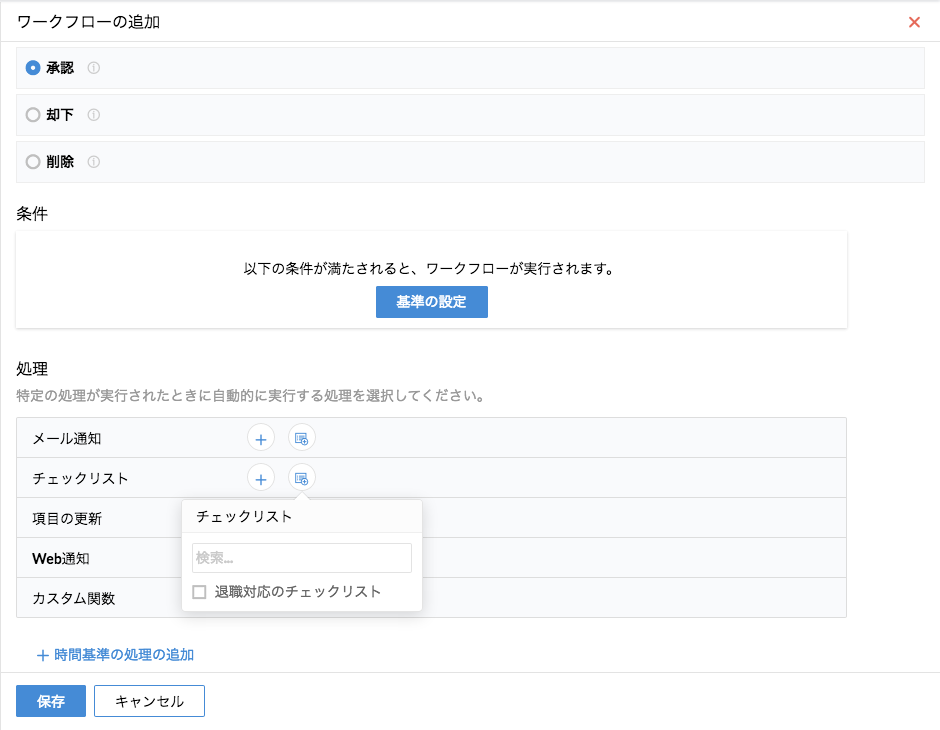Choose the 削除 radio option

[33, 162]
